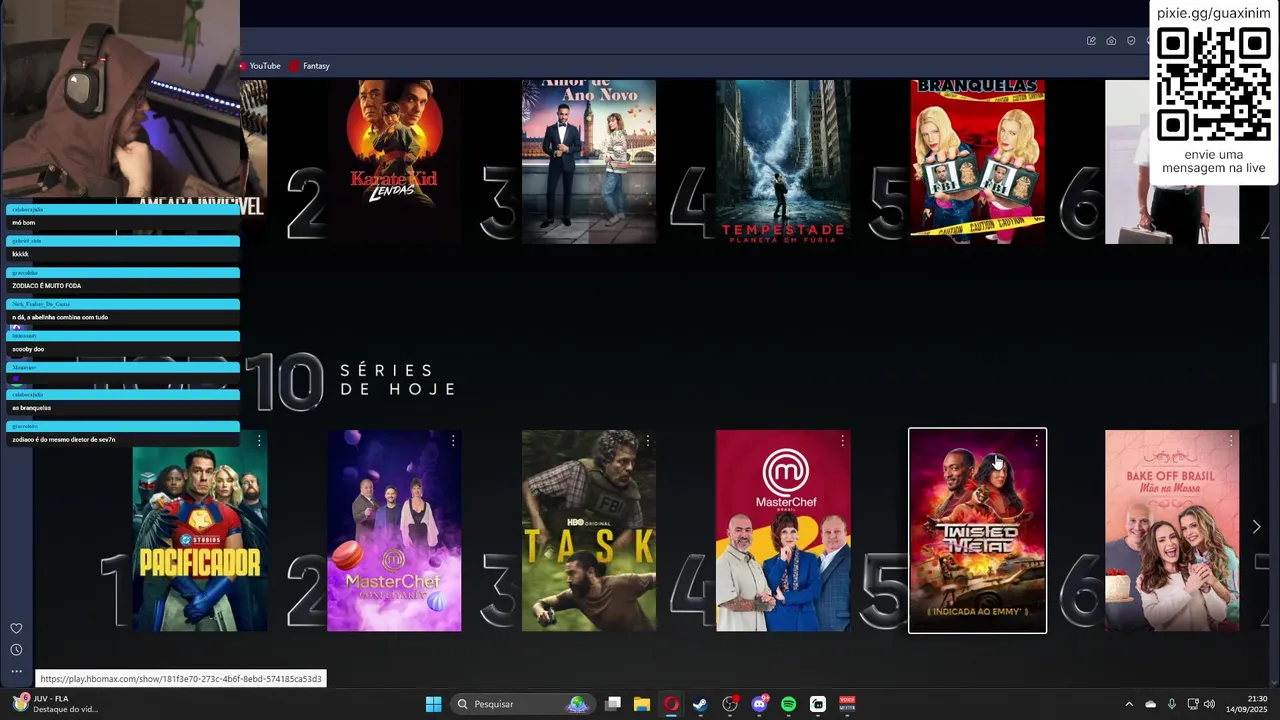
Task: Open the volume tray icon
Action: coord(1209,704)
